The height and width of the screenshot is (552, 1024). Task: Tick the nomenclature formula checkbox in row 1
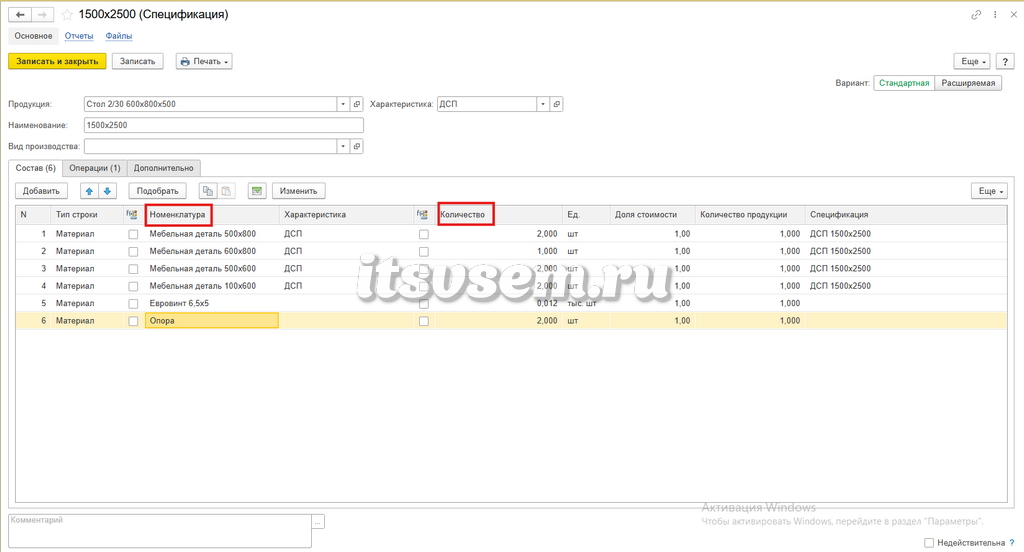(133, 234)
